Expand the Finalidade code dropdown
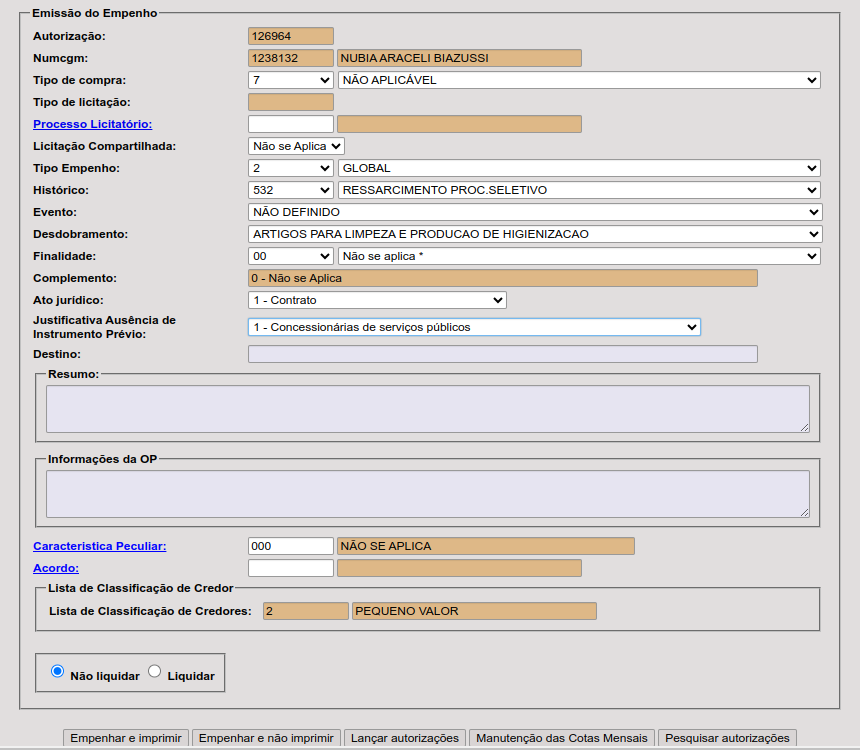The image size is (860, 750). click(290, 256)
